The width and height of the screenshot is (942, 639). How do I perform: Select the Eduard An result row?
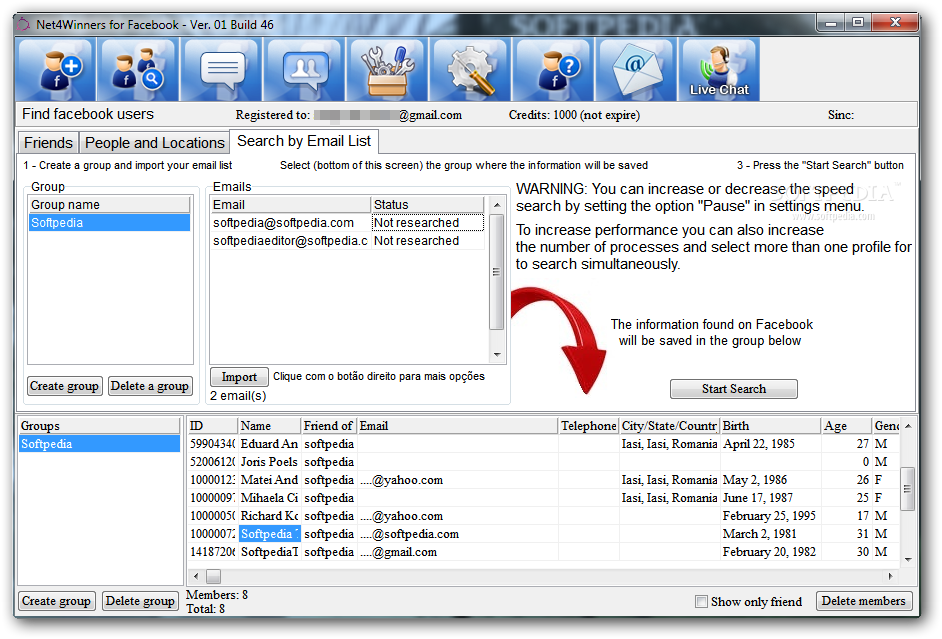[x=544, y=444]
